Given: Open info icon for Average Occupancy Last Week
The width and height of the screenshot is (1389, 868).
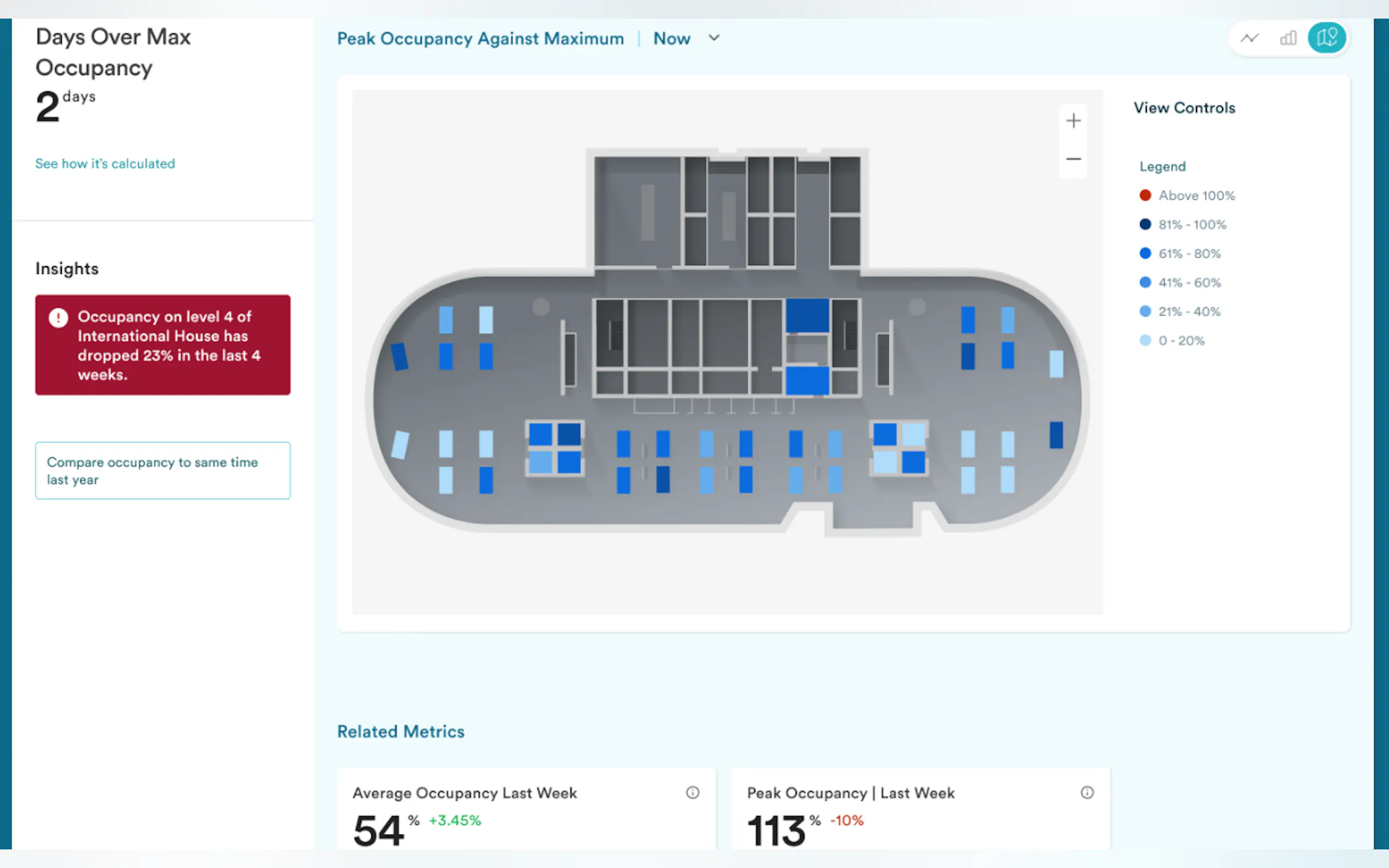Looking at the screenshot, I should tap(692, 793).
